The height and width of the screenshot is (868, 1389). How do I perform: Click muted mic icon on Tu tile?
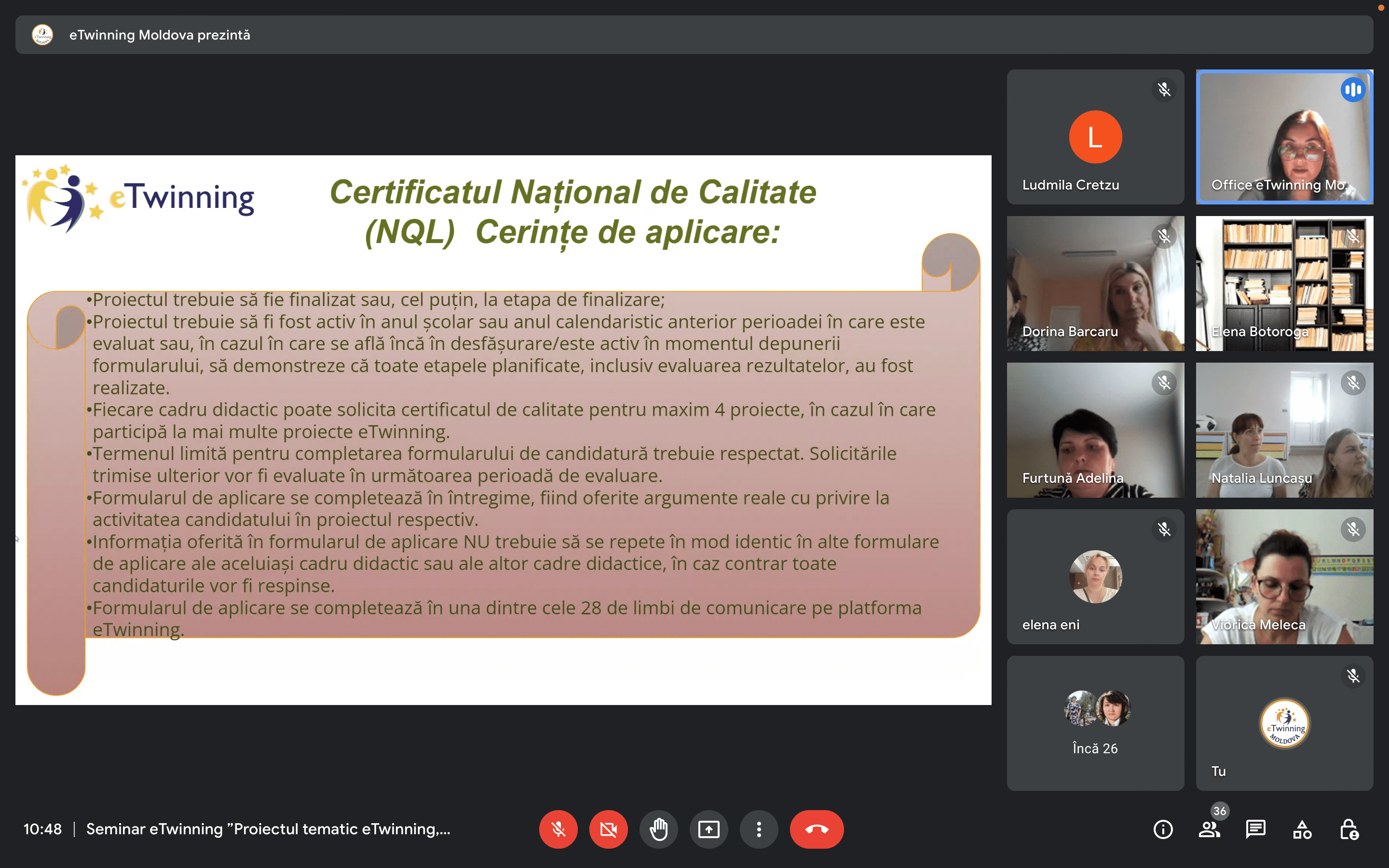(1353, 676)
